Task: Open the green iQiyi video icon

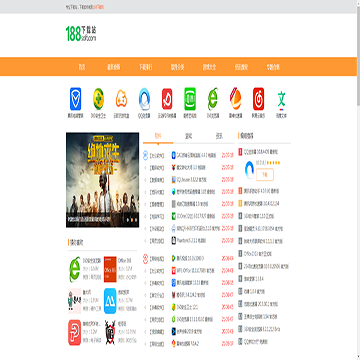Action: [190, 99]
